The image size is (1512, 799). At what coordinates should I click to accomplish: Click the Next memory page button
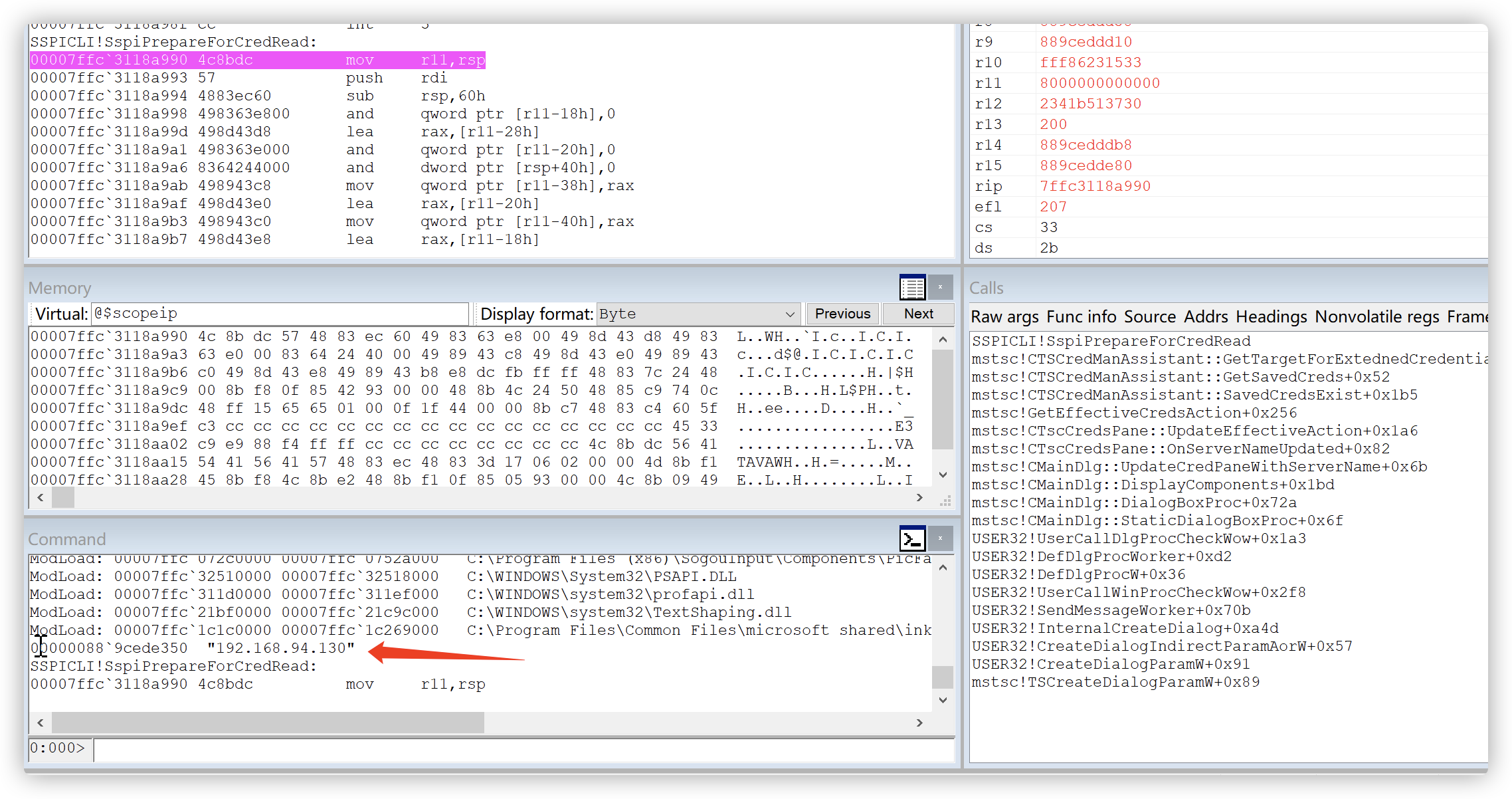coord(918,314)
